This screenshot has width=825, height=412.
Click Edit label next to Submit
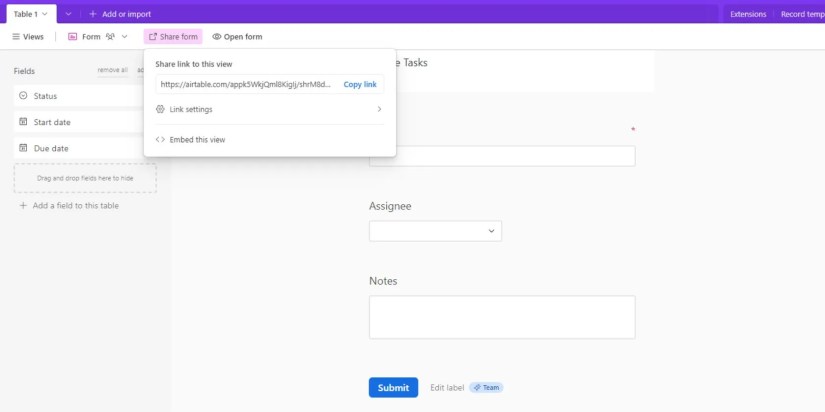pos(447,388)
